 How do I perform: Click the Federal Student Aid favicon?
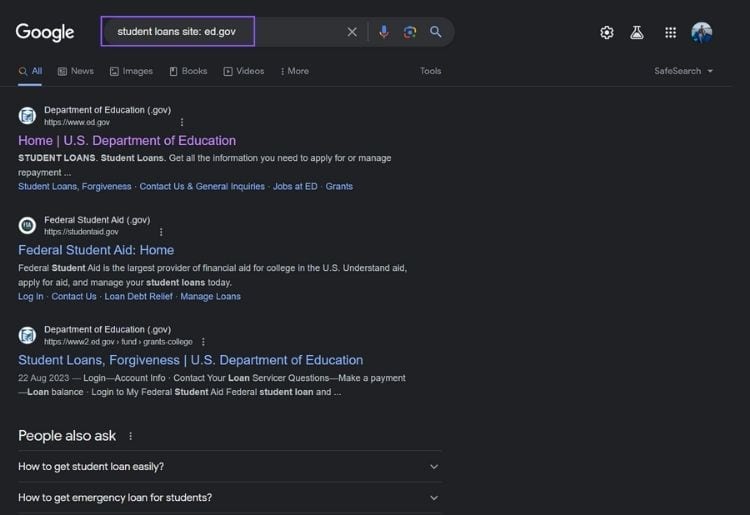27,225
